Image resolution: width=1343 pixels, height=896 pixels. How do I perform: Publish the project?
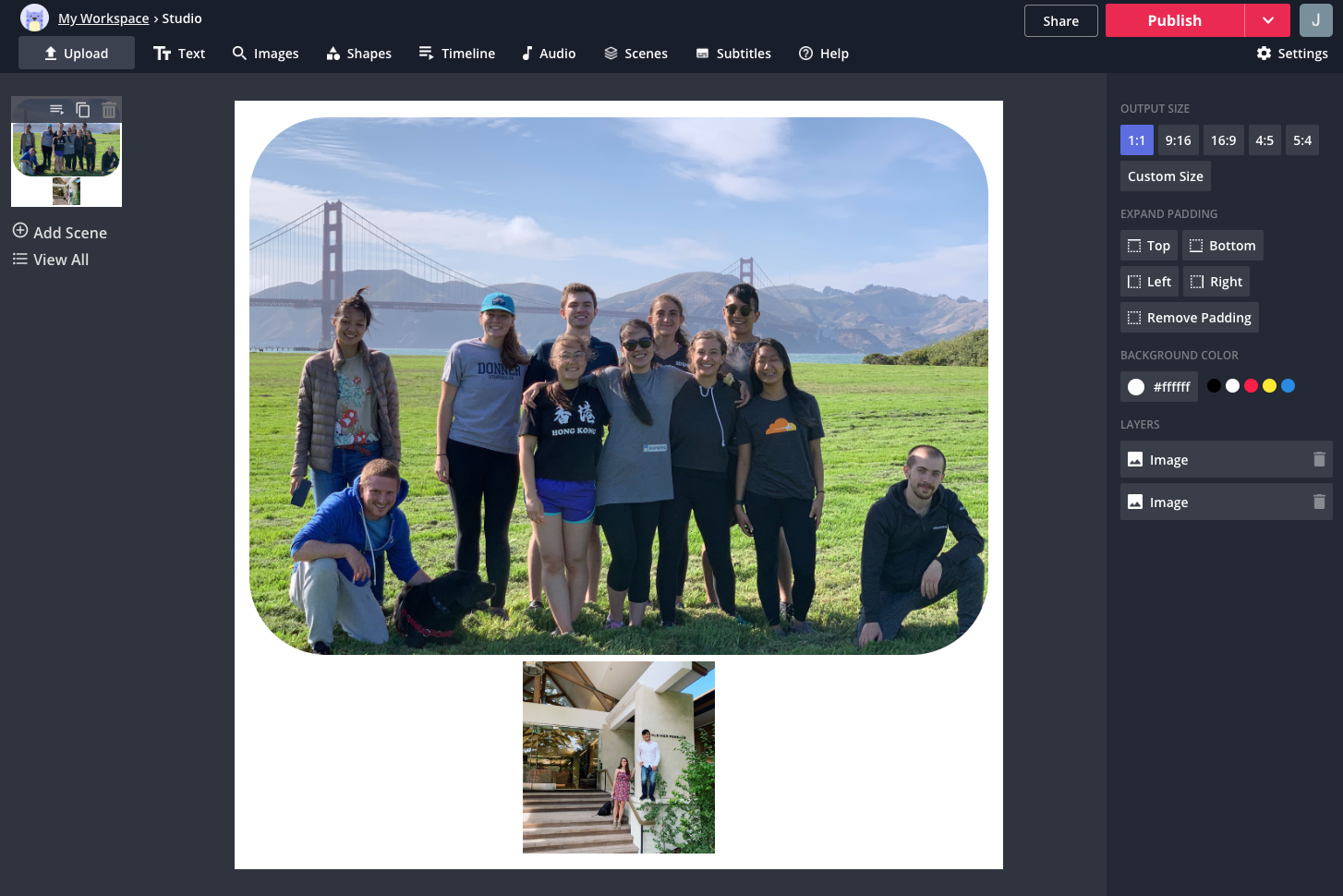(x=1175, y=20)
